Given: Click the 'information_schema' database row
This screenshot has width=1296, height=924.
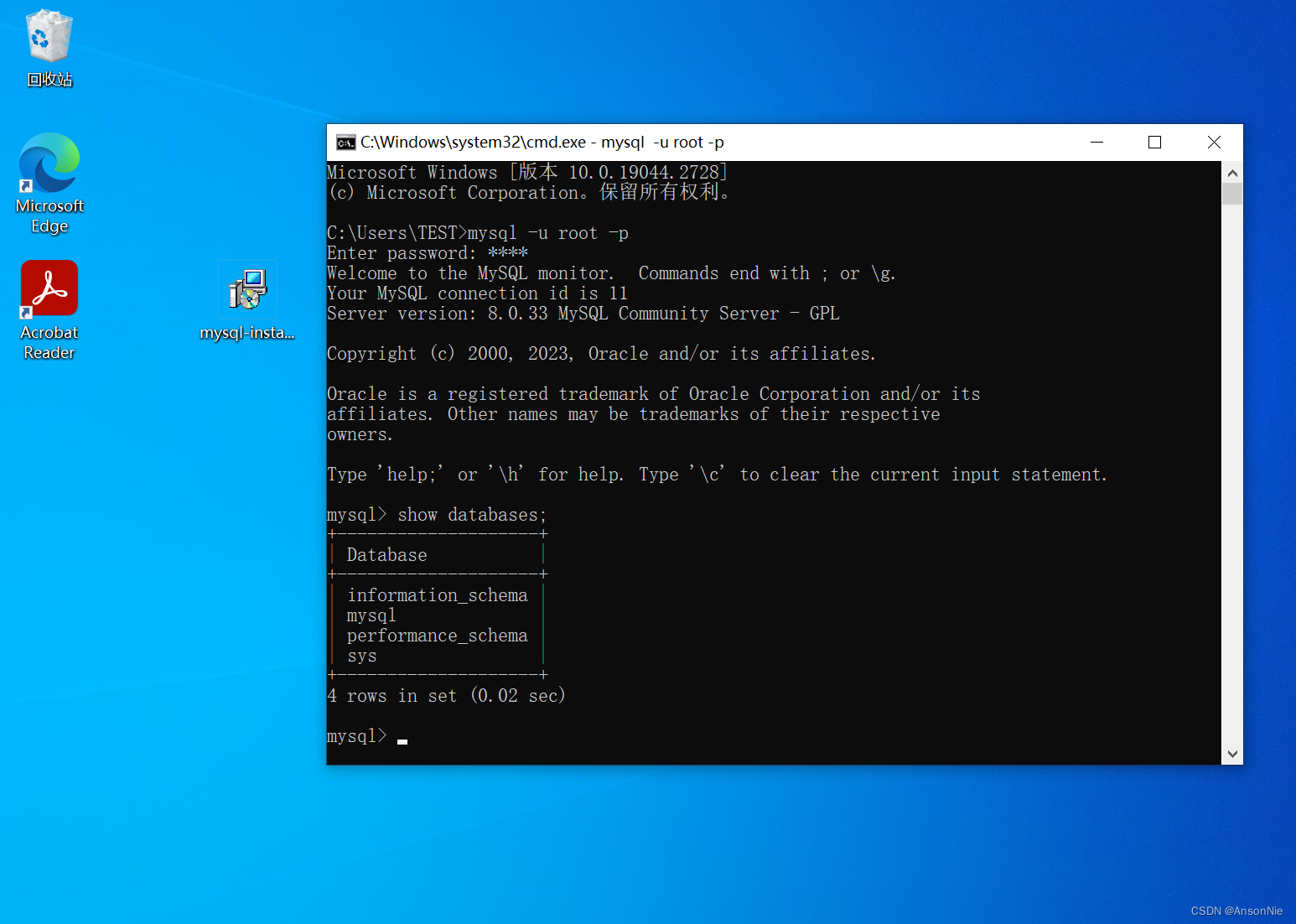Looking at the screenshot, I should (438, 595).
